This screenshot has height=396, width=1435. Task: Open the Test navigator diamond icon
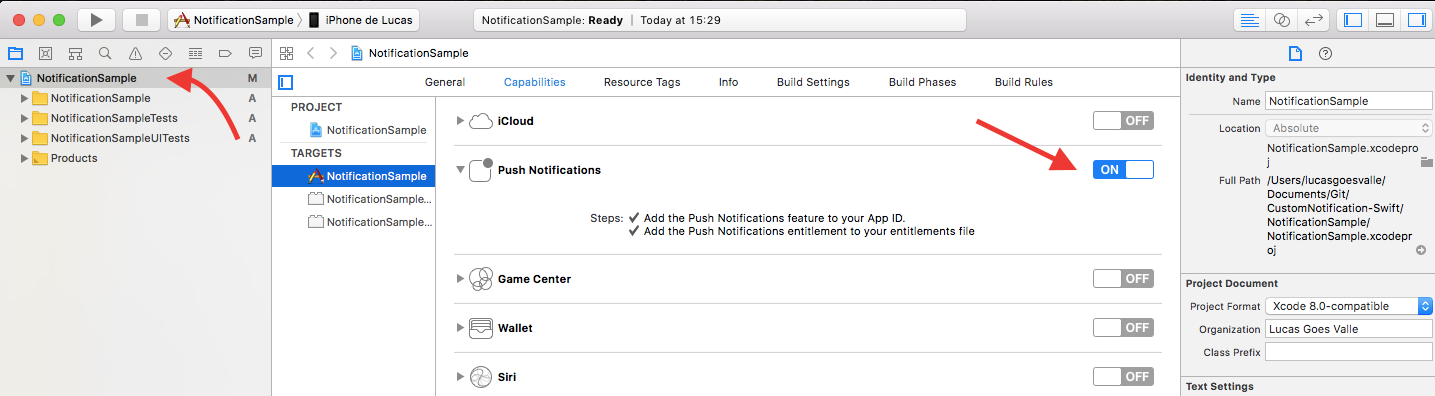(165, 53)
